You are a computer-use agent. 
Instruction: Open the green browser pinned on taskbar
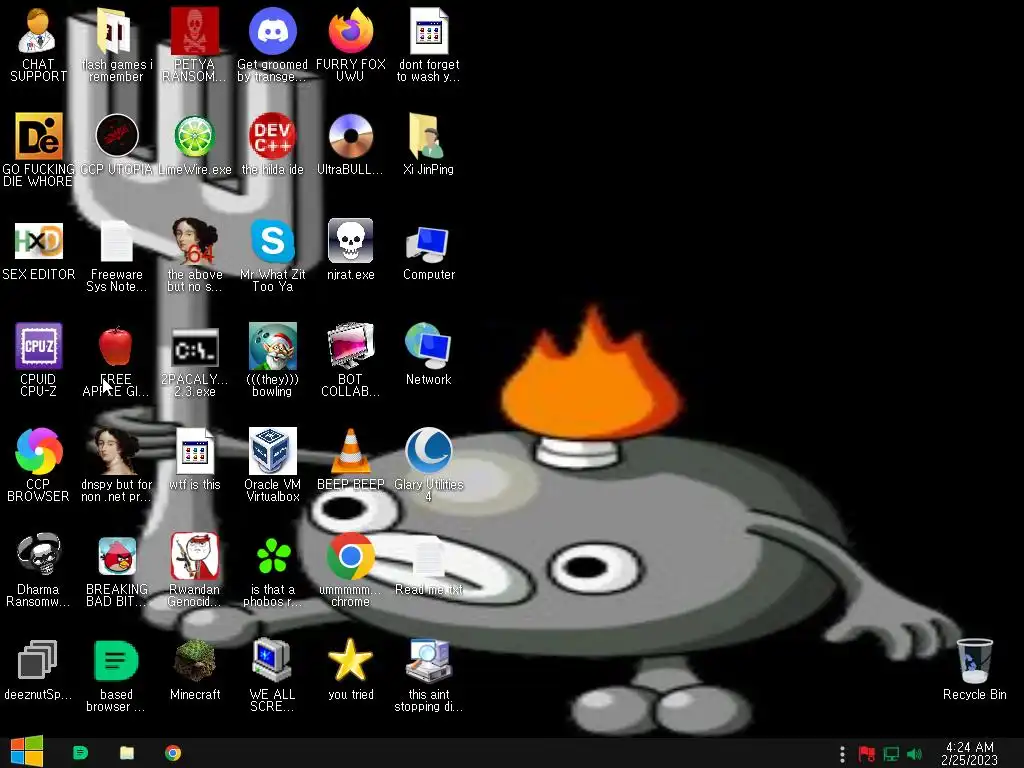80,753
